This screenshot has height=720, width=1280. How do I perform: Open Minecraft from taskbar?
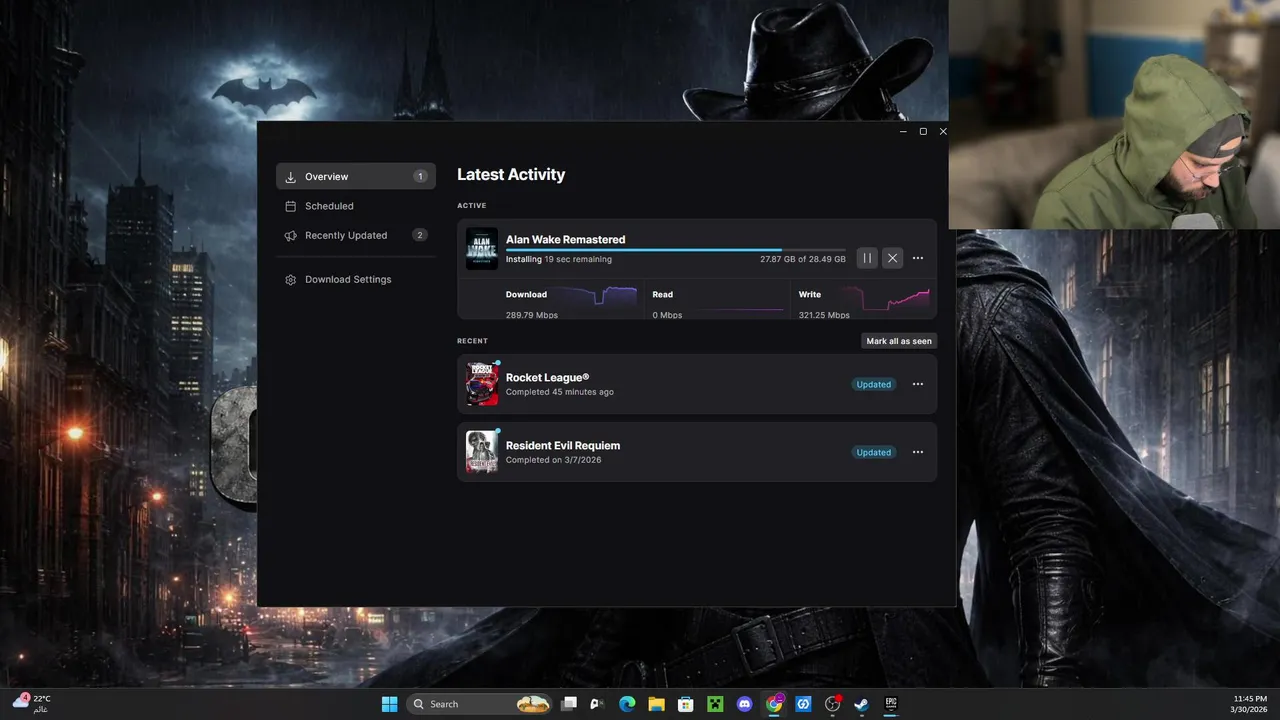click(x=715, y=704)
